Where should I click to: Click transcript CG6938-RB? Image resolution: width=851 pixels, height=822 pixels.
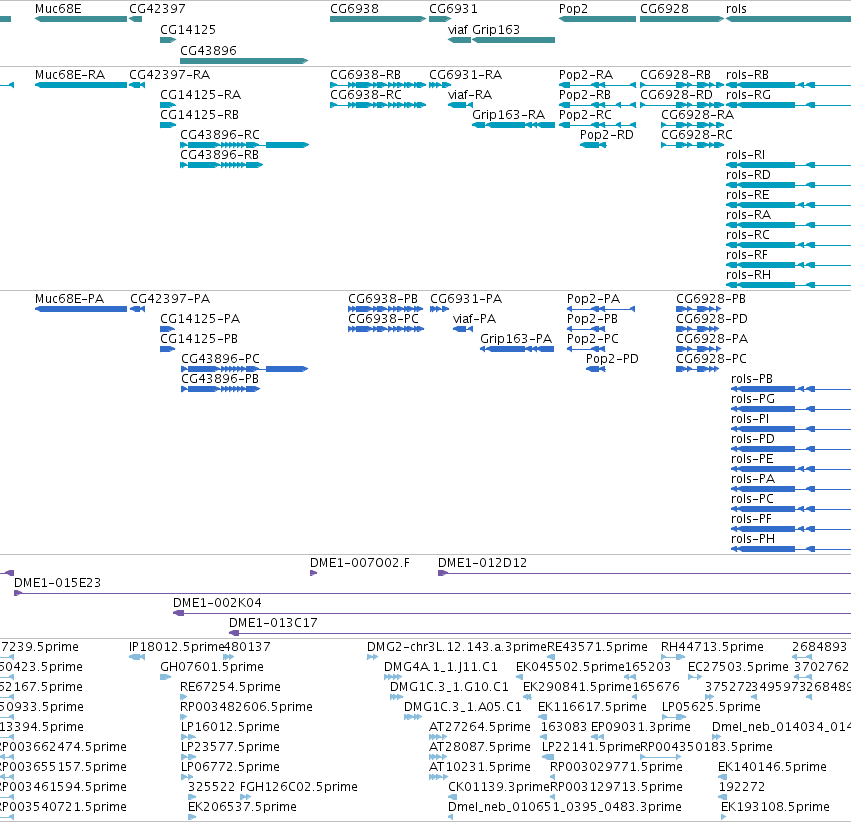tap(365, 74)
